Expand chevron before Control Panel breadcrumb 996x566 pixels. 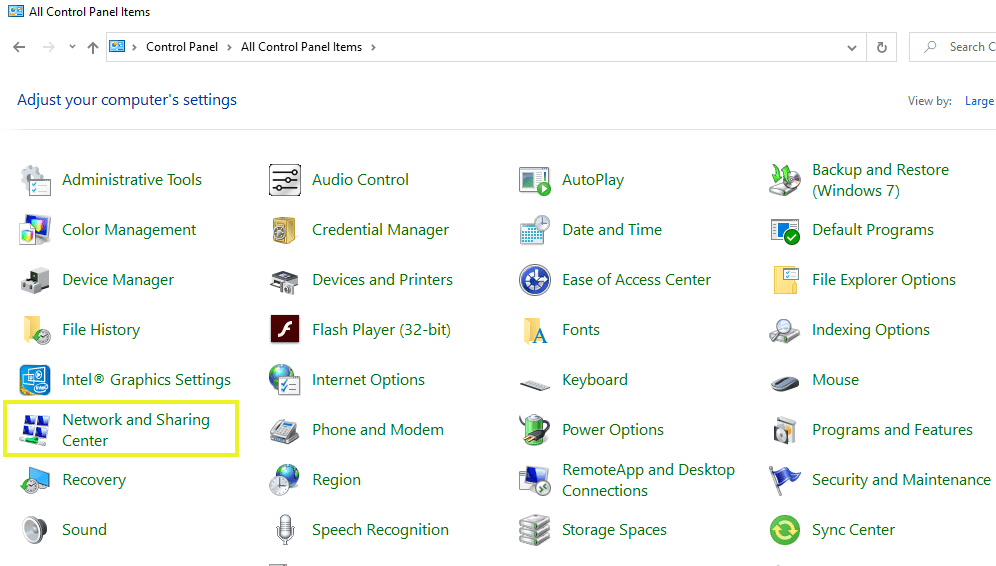coord(135,47)
